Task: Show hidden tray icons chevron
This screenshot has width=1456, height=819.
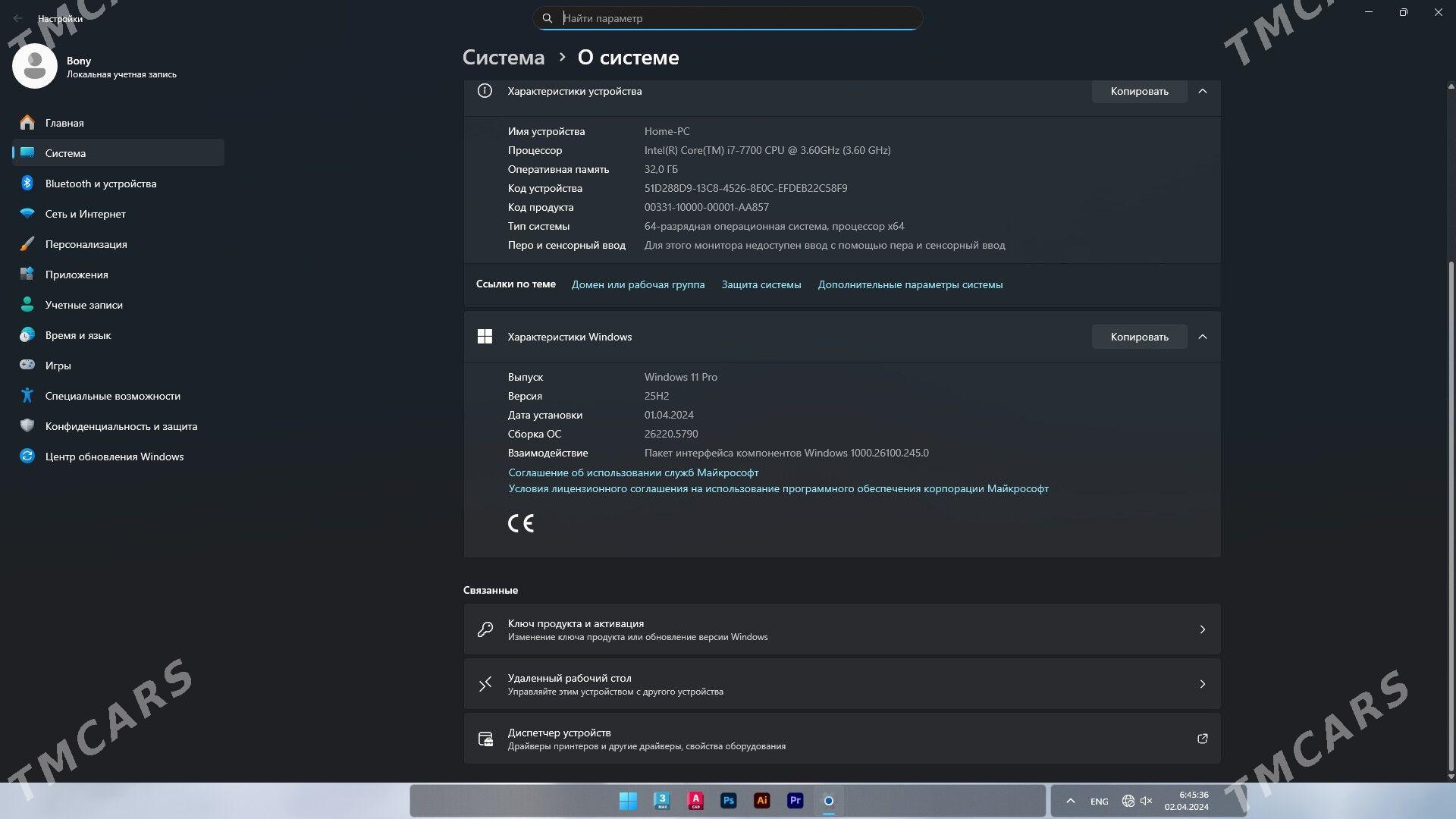Action: click(1070, 801)
